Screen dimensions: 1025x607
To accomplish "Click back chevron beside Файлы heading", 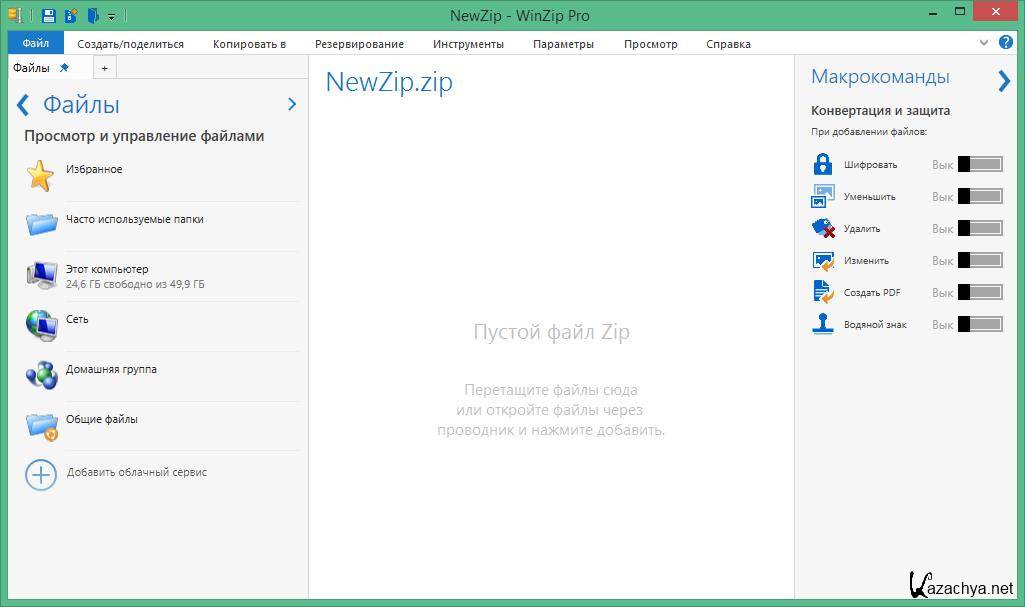I will pyautogui.click(x=23, y=105).
